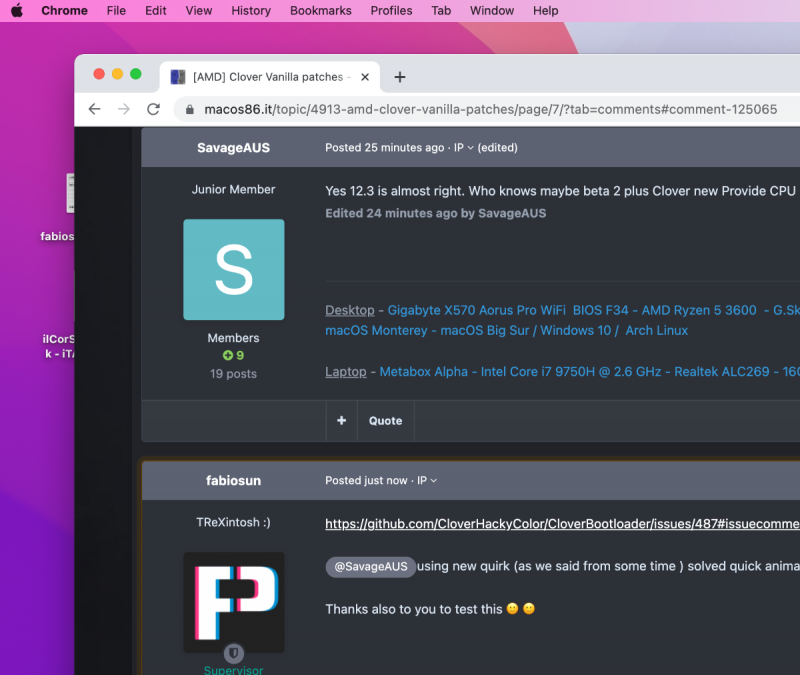This screenshot has height=675, width=800.
Task: Focus the macos86.it address bar
Action: tap(490, 109)
